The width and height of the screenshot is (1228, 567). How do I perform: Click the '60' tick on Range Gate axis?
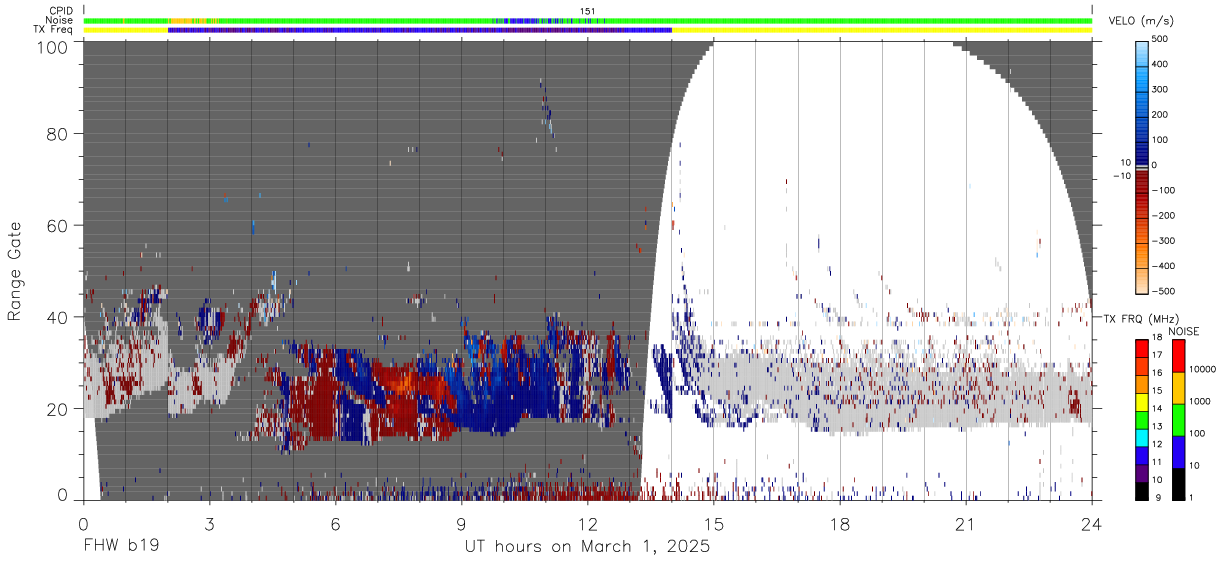(55, 226)
